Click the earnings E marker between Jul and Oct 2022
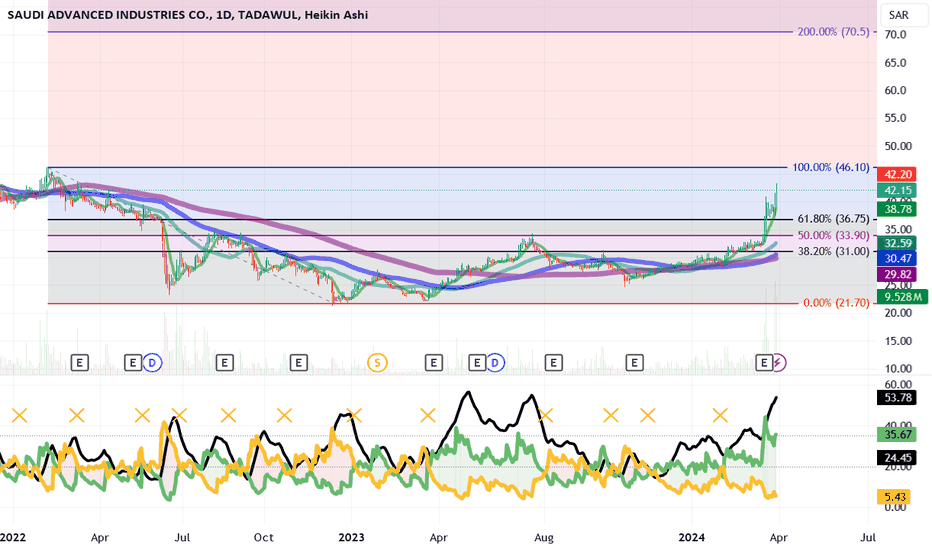The height and width of the screenshot is (550, 932). [224, 362]
